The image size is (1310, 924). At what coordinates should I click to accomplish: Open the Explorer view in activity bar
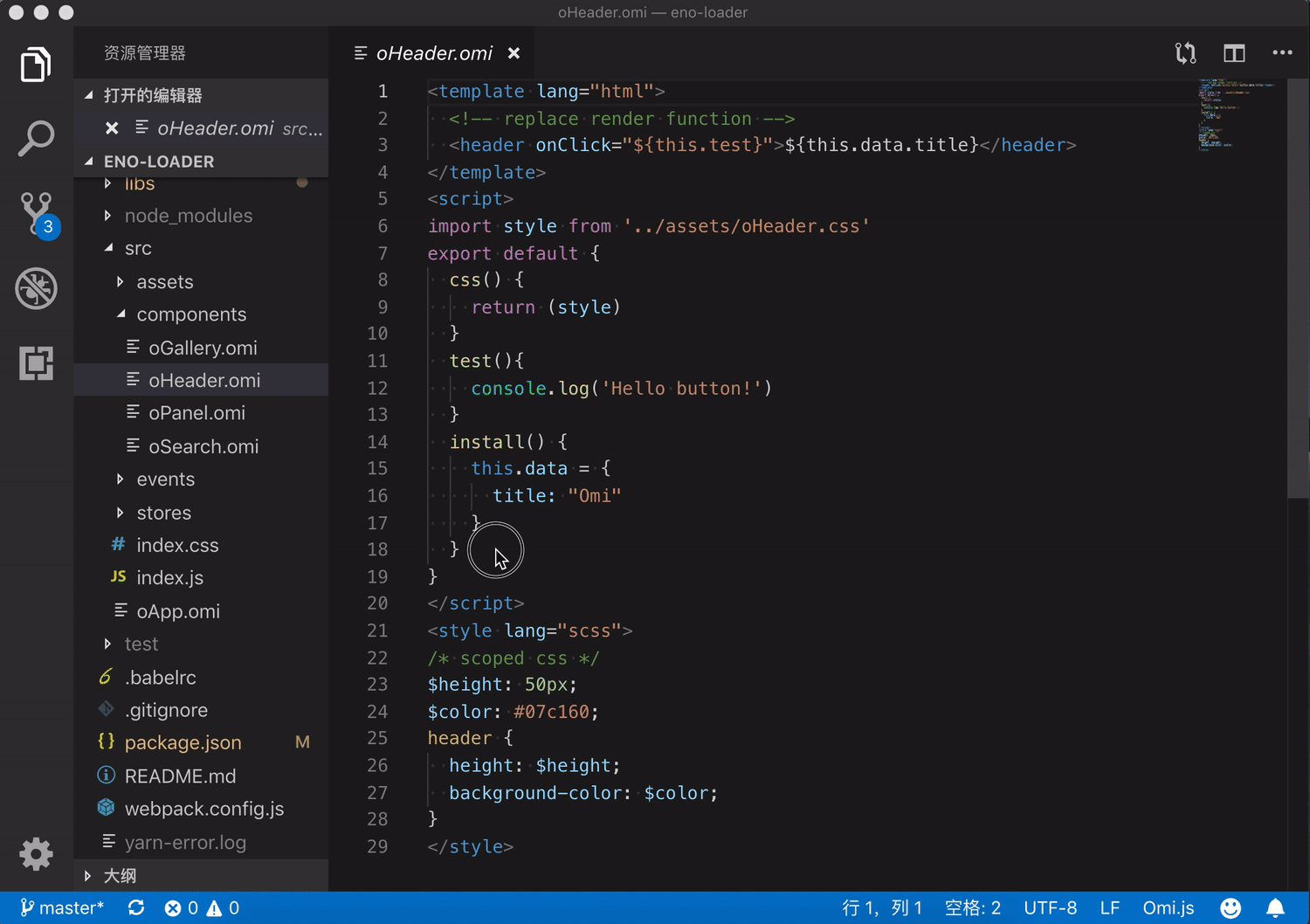[x=36, y=65]
